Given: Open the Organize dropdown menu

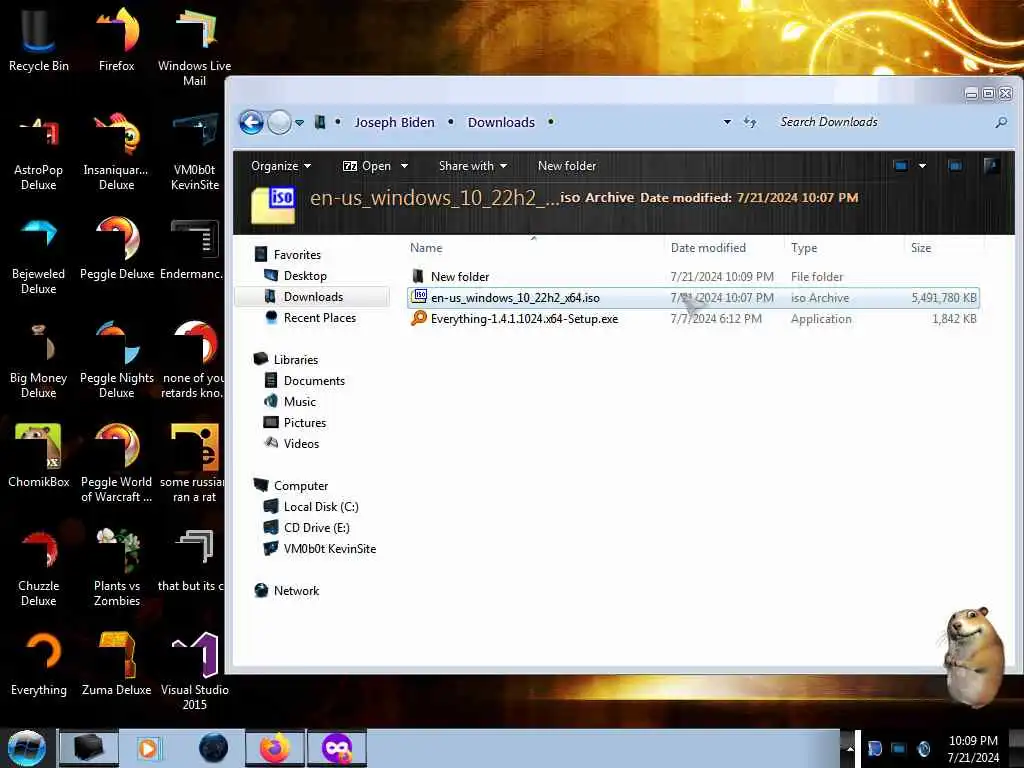Looking at the screenshot, I should tap(281, 166).
